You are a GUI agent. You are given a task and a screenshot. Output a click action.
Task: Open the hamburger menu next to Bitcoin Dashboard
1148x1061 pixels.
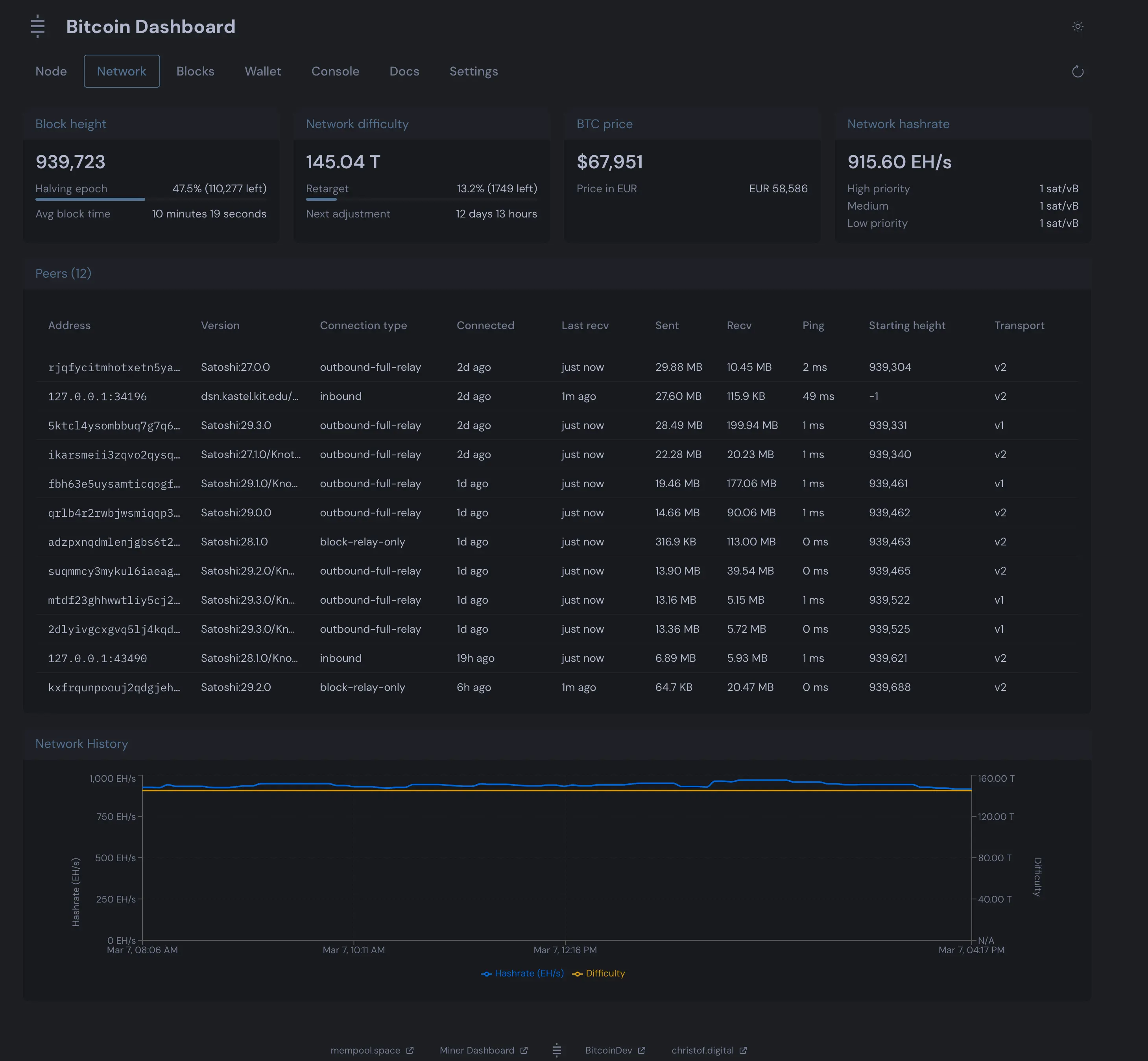click(37, 26)
